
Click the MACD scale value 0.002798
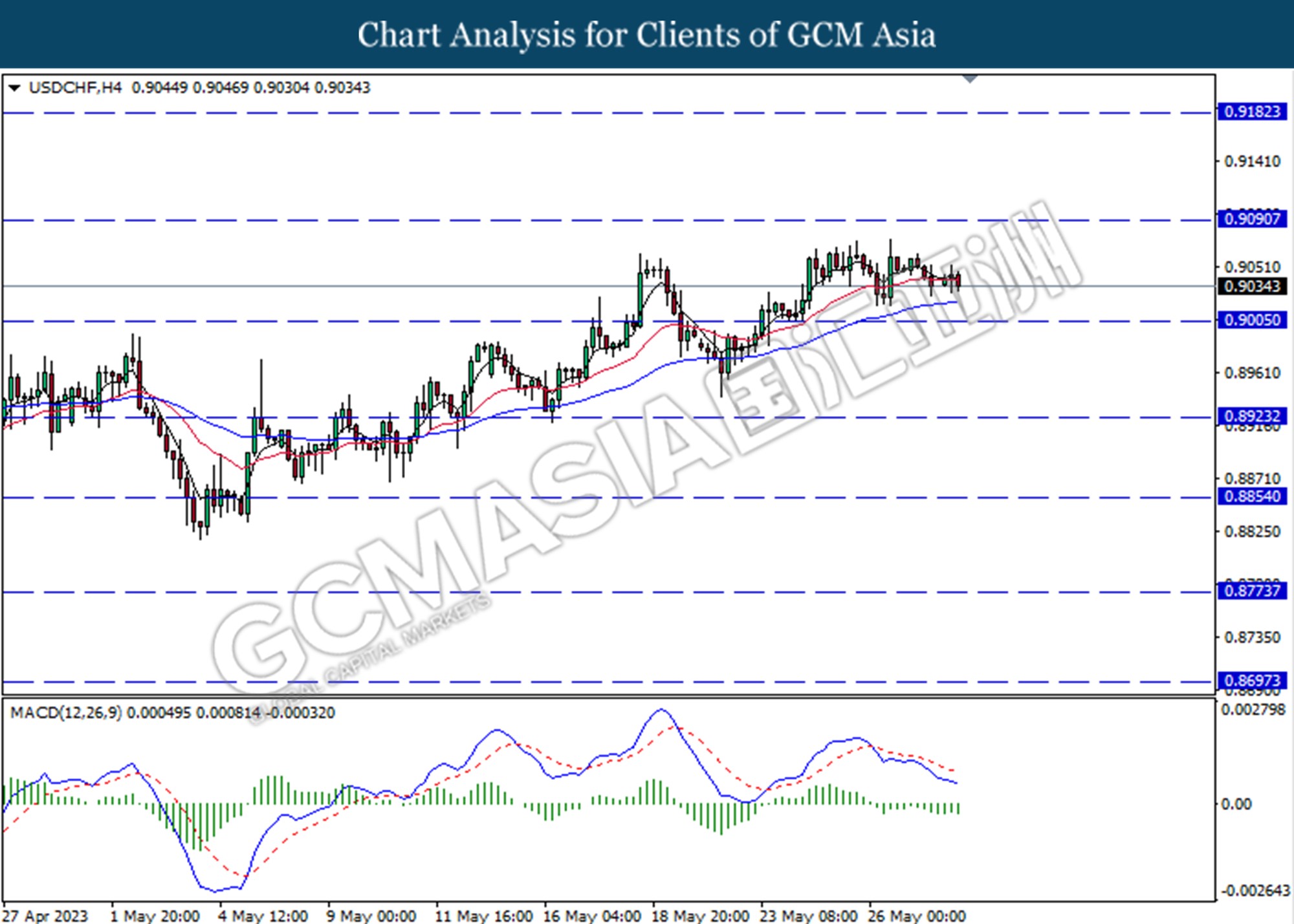[1253, 710]
